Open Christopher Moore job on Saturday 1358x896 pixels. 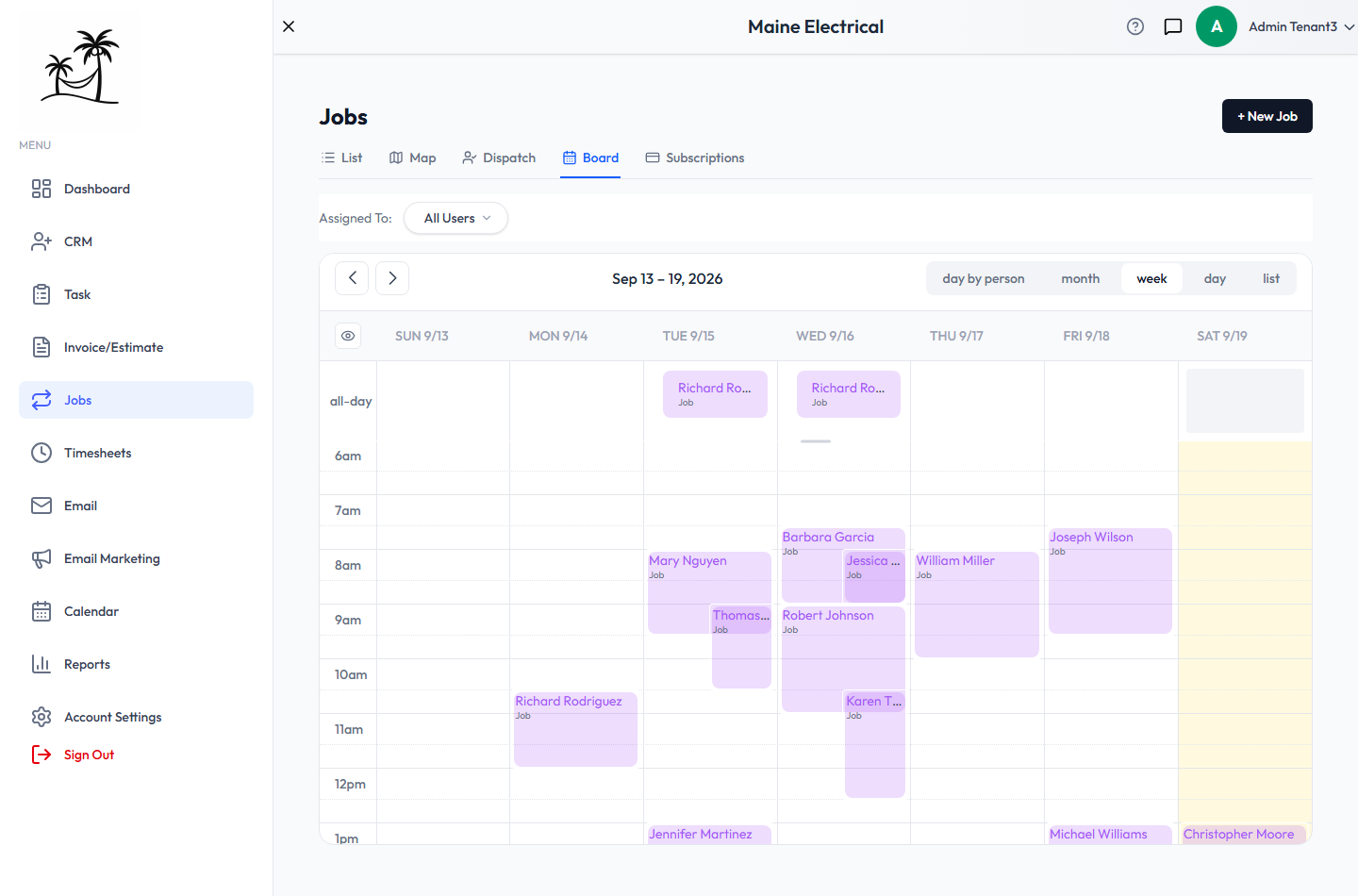click(x=1245, y=835)
